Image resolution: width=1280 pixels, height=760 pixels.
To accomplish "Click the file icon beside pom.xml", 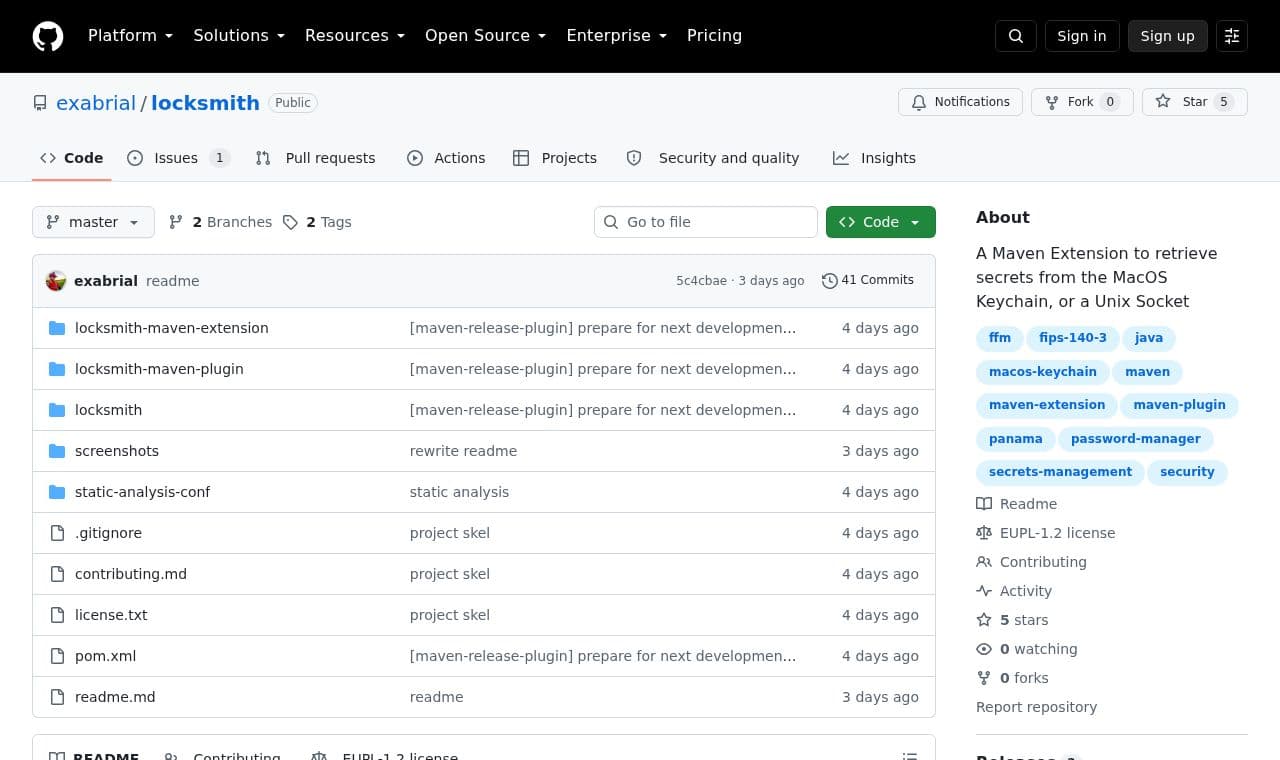I will [57, 656].
